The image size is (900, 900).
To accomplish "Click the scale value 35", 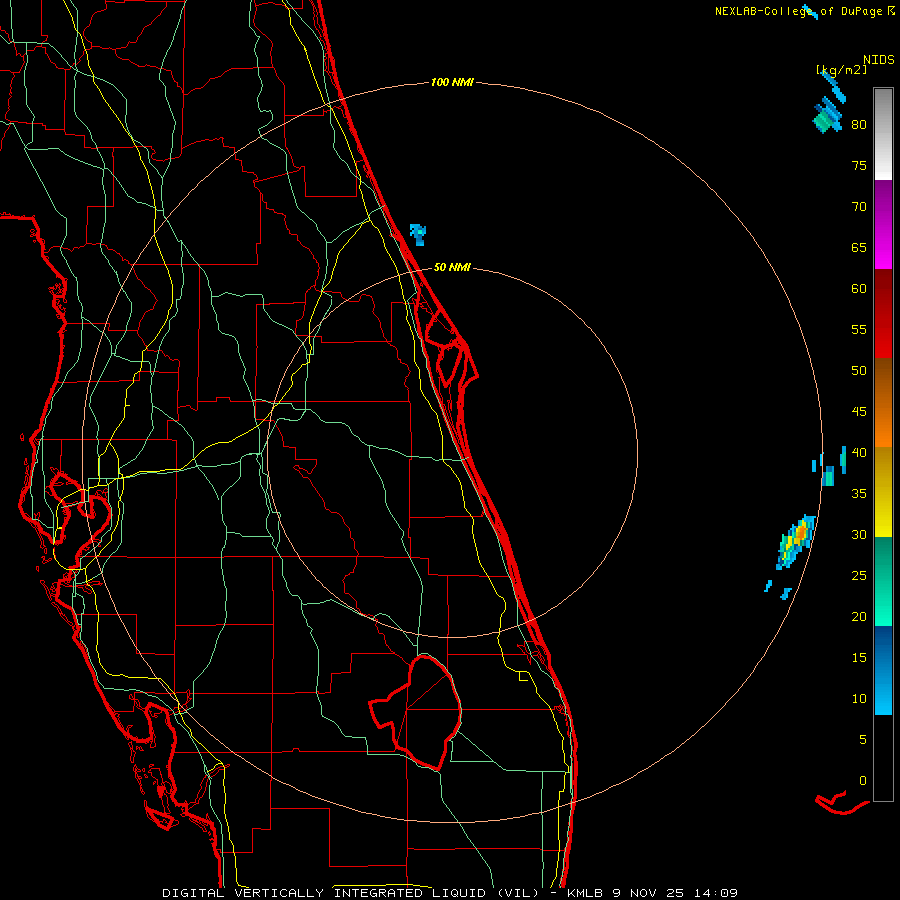I will (x=859, y=494).
